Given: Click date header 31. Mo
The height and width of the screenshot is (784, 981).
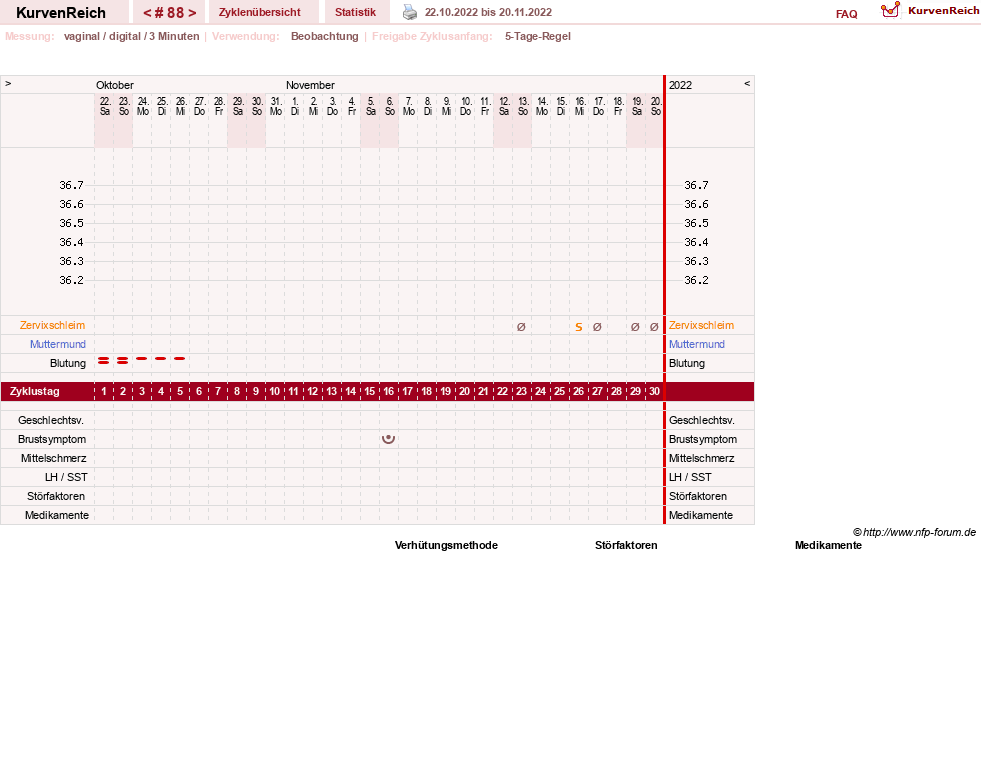Looking at the screenshot, I should pos(276,106).
